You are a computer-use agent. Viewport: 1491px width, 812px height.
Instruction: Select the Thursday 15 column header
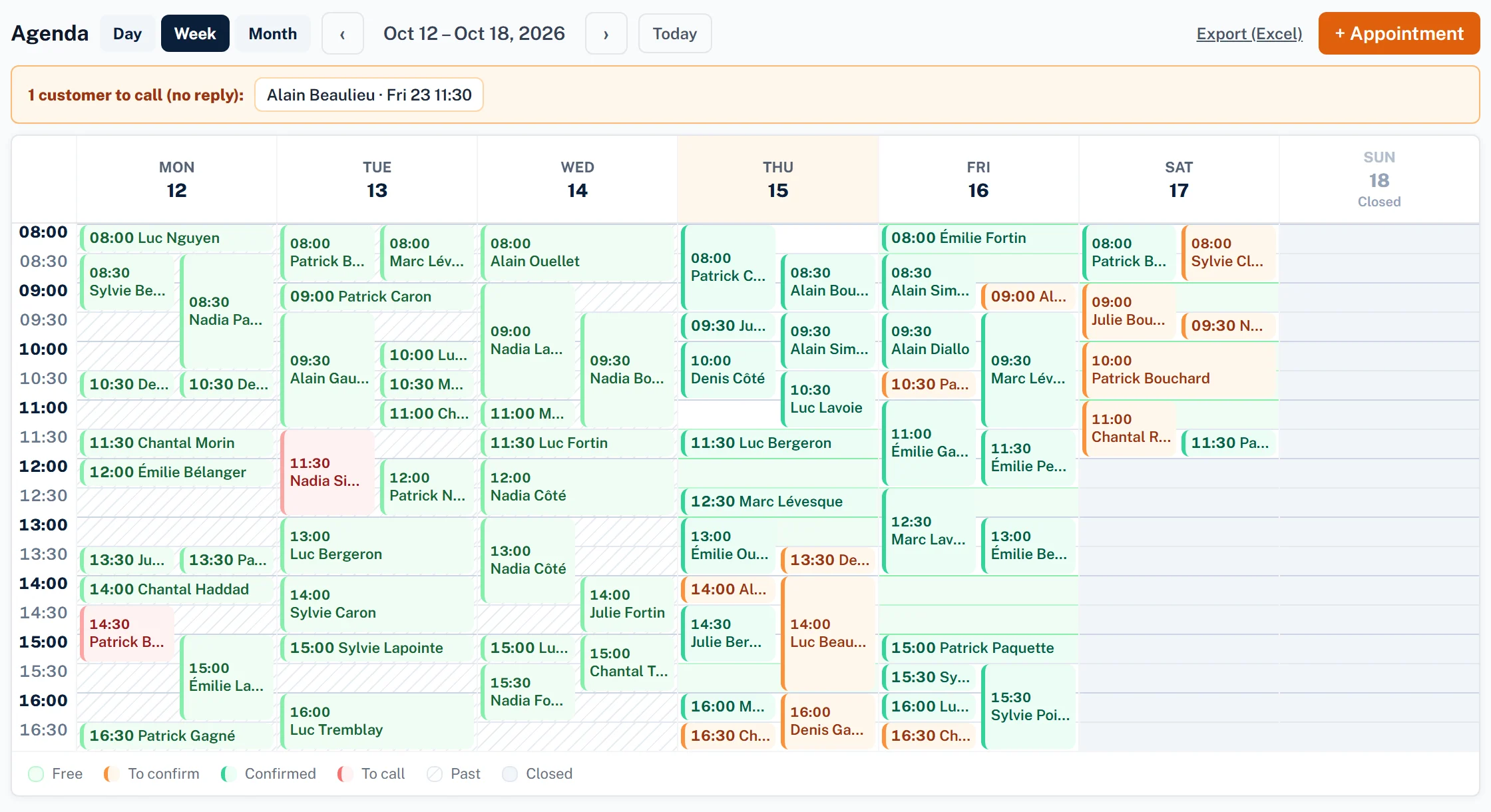click(777, 180)
